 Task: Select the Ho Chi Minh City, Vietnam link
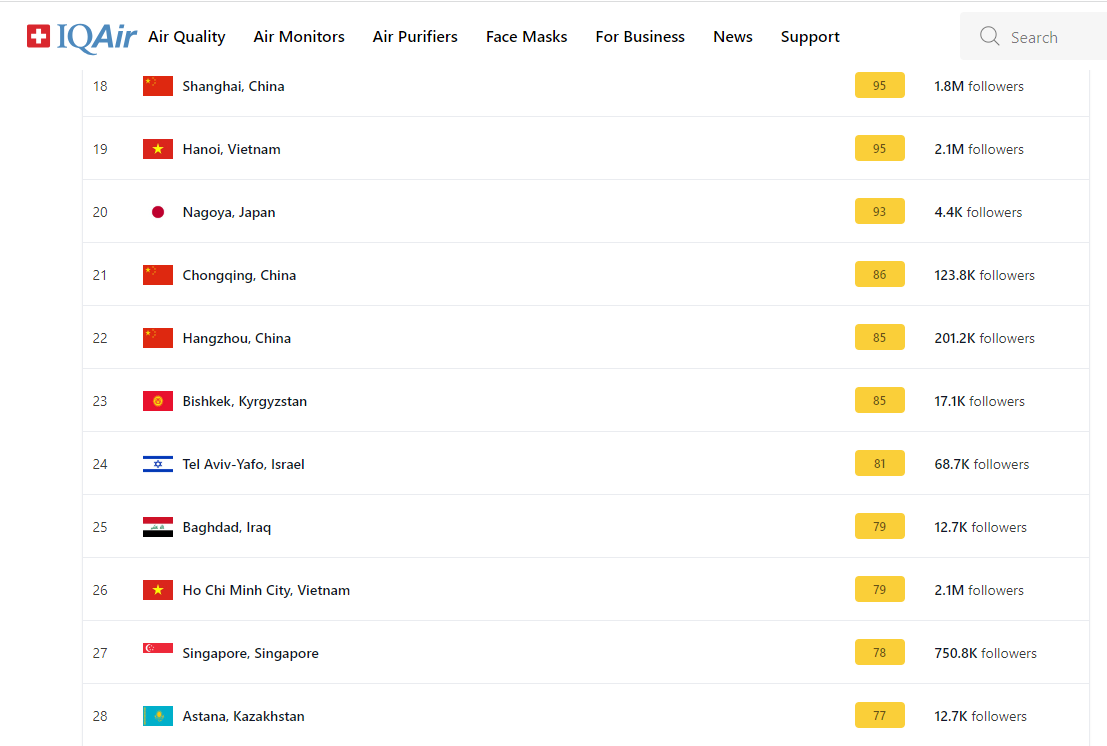(x=266, y=590)
